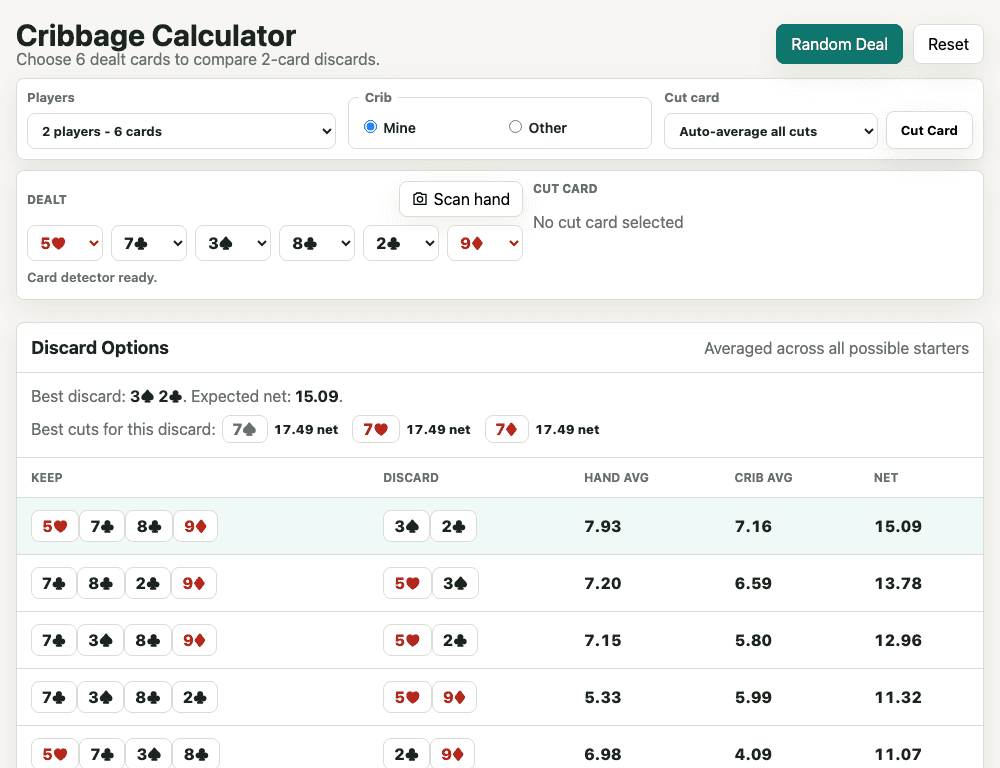Click discarded 5 of hearts in the 12.96 row

tap(407, 640)
